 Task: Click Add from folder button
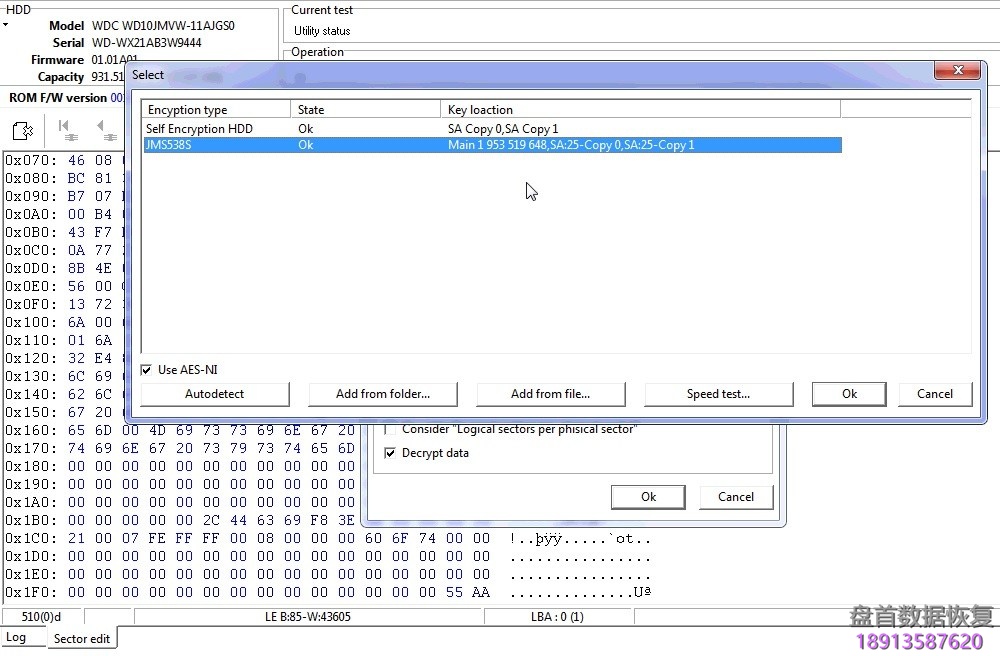pos(383,394)
